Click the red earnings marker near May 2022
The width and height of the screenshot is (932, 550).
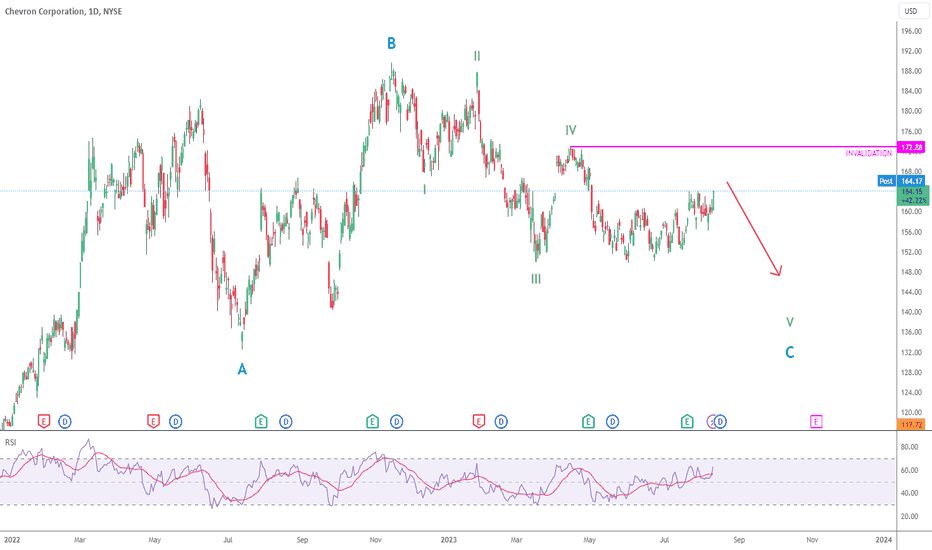(153, 422)
